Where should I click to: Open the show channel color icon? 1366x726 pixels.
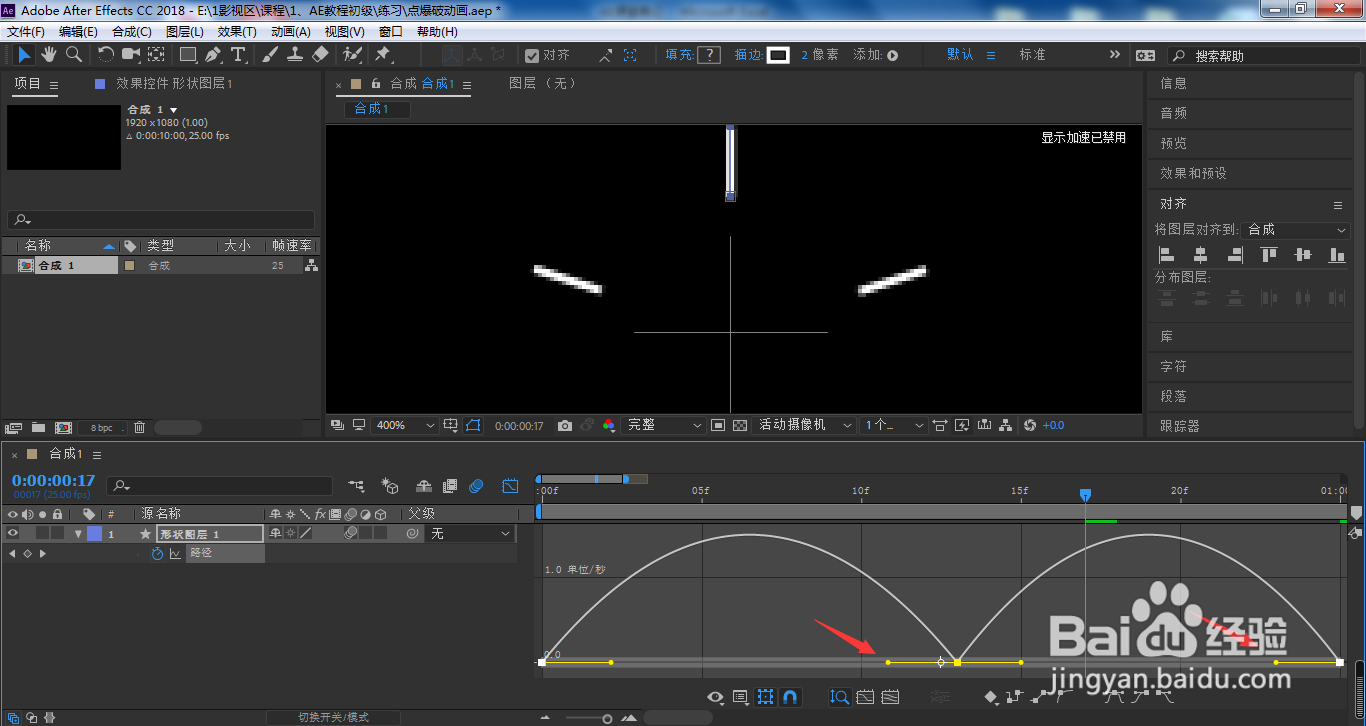tap(610, 425)
